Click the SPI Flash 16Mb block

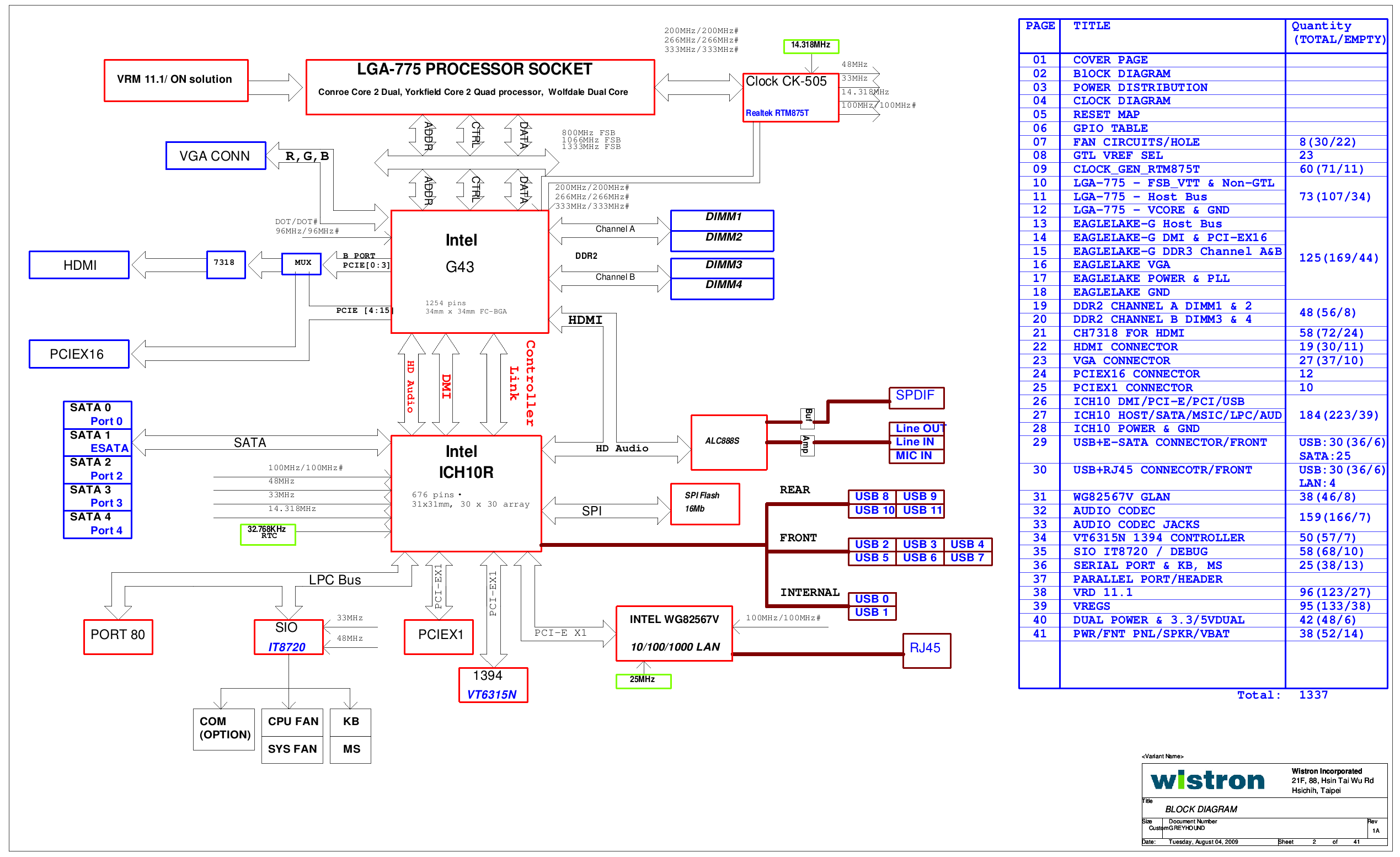tap(705, 504)
